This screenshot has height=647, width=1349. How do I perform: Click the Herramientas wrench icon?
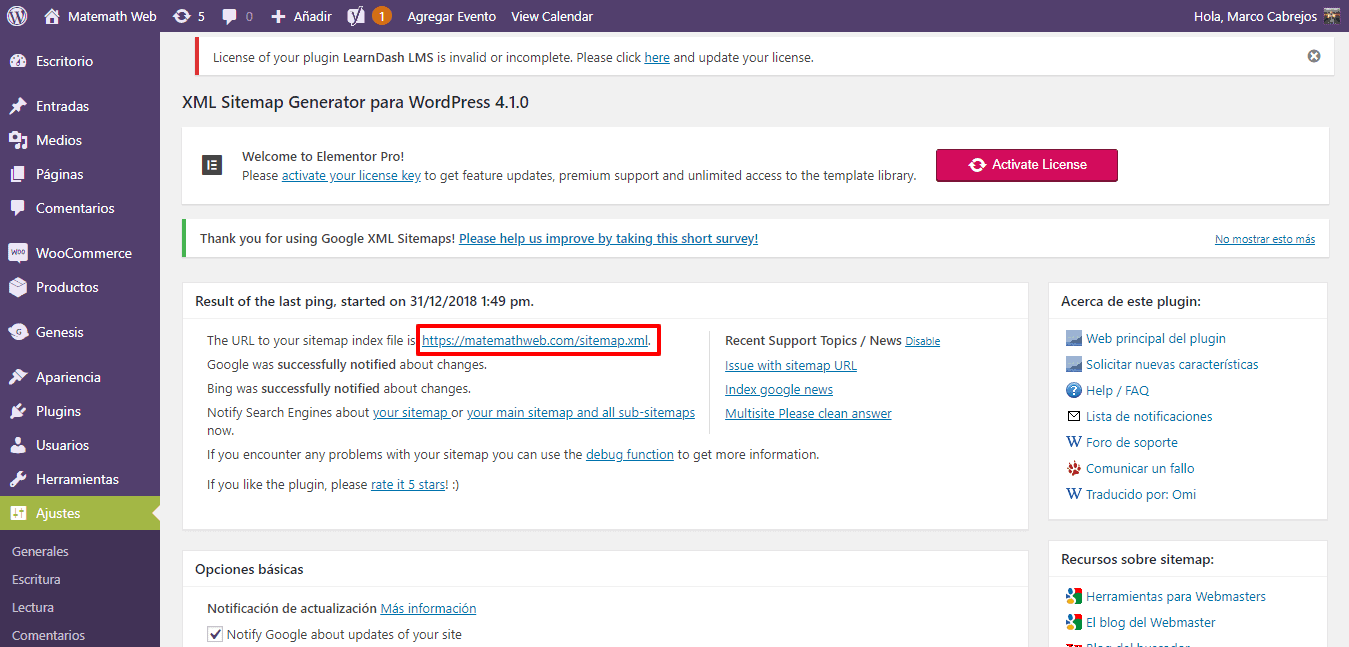tap(18, 479)
